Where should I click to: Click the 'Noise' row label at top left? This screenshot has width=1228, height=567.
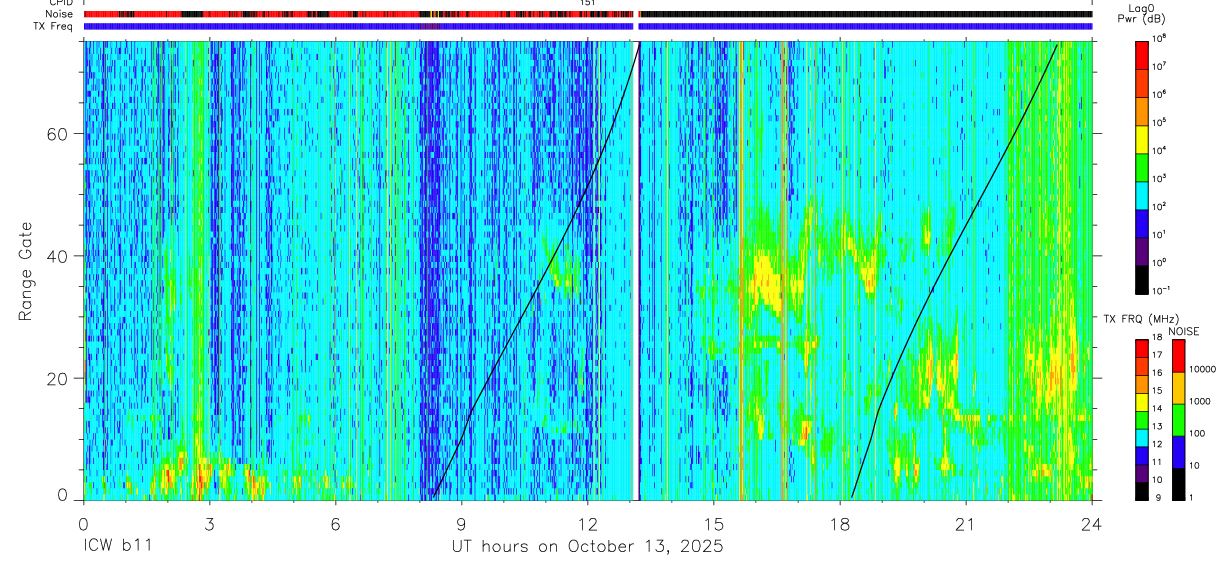point(60,14)
